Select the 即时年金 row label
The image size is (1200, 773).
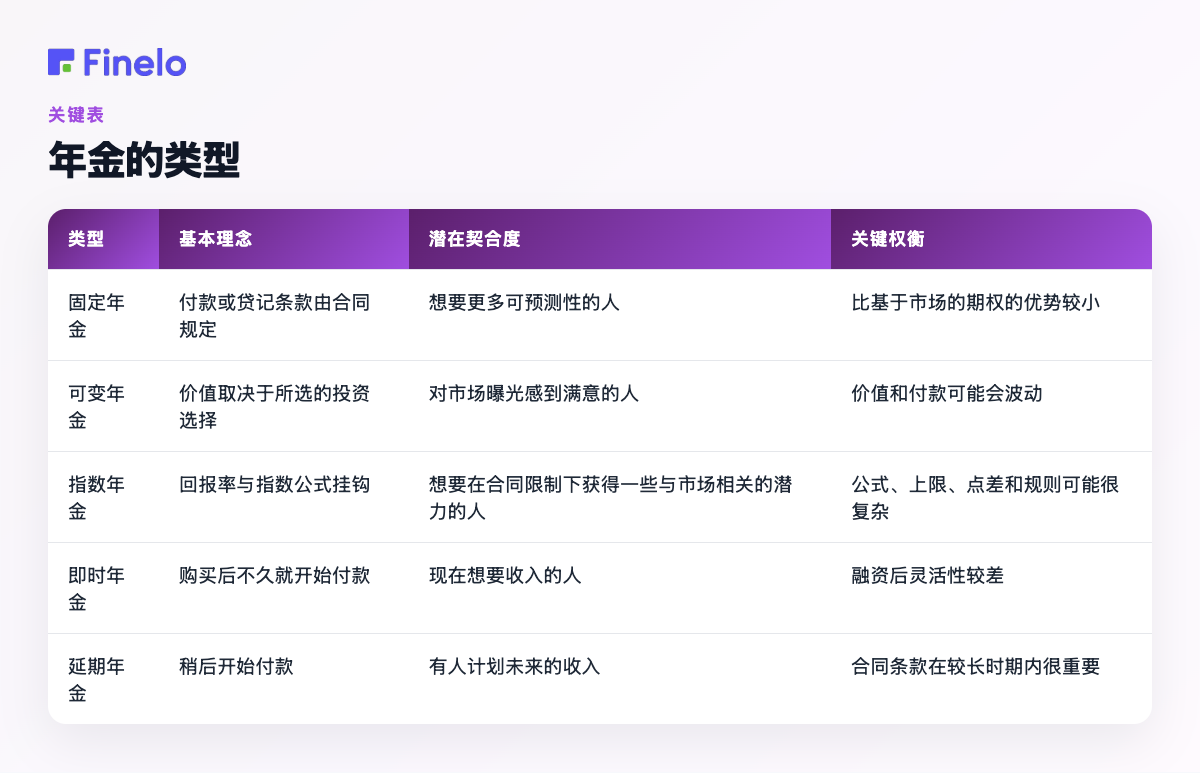[96, 588]
